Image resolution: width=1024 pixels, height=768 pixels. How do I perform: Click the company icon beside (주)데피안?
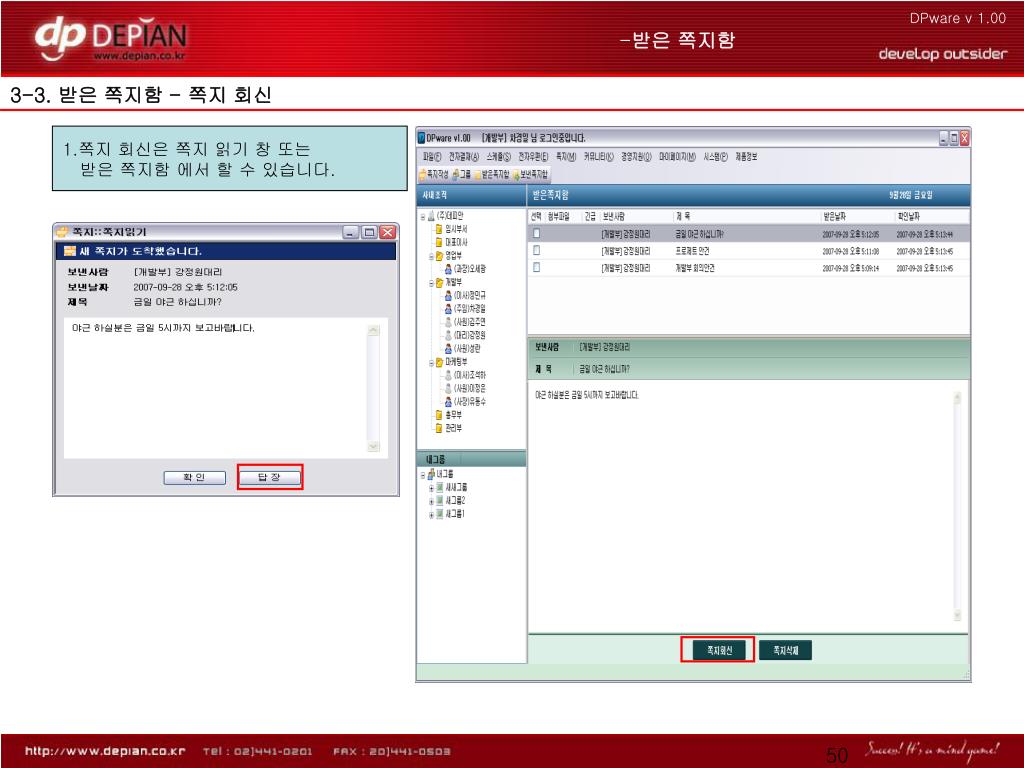click(x=431, y=216)
